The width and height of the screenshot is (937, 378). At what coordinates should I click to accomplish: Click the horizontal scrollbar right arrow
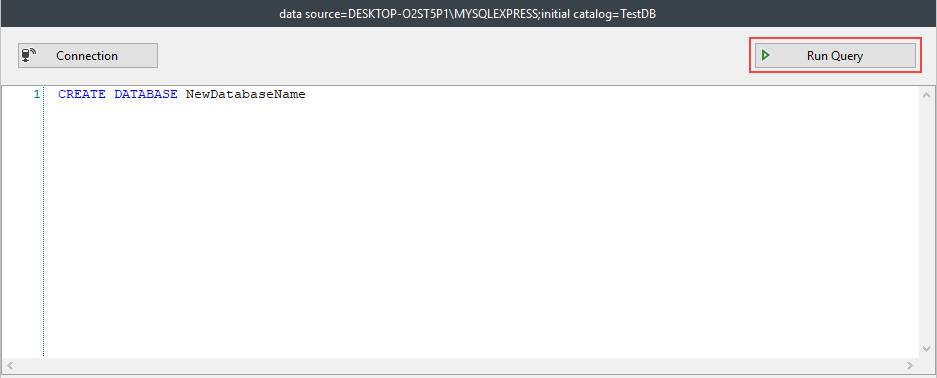coord(910,365)
